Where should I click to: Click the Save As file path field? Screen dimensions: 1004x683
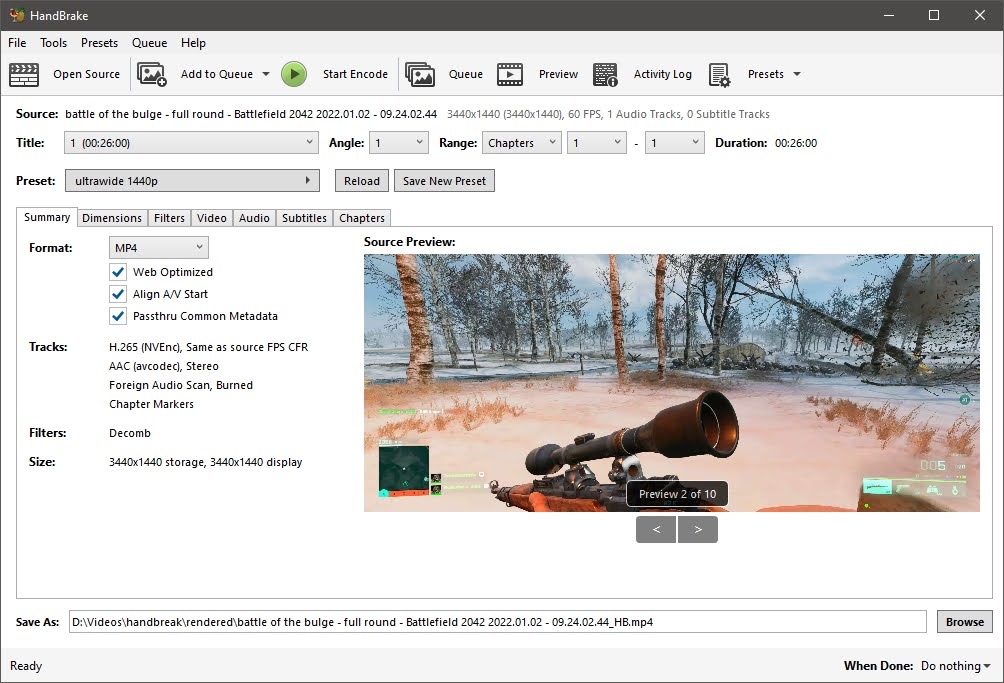point(497,622)
